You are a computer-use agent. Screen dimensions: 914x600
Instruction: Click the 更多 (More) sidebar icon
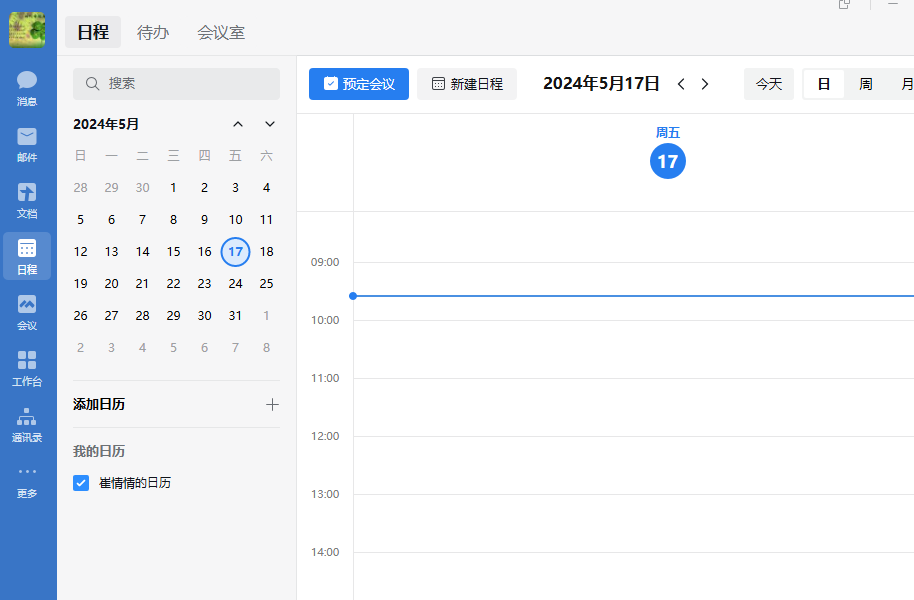pyautogui.click(x=27, y=480)
